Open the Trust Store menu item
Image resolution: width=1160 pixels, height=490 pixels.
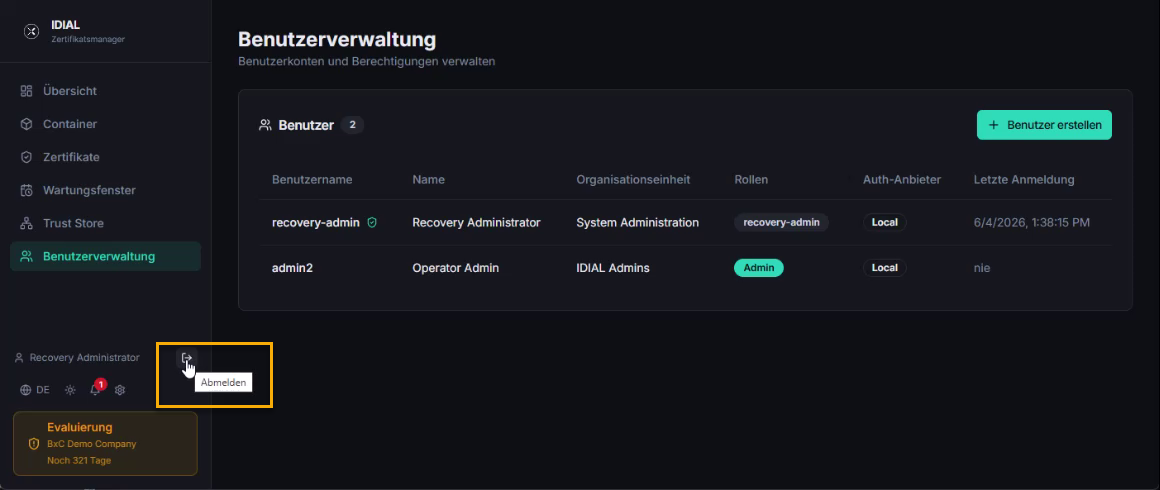point(105,223)
